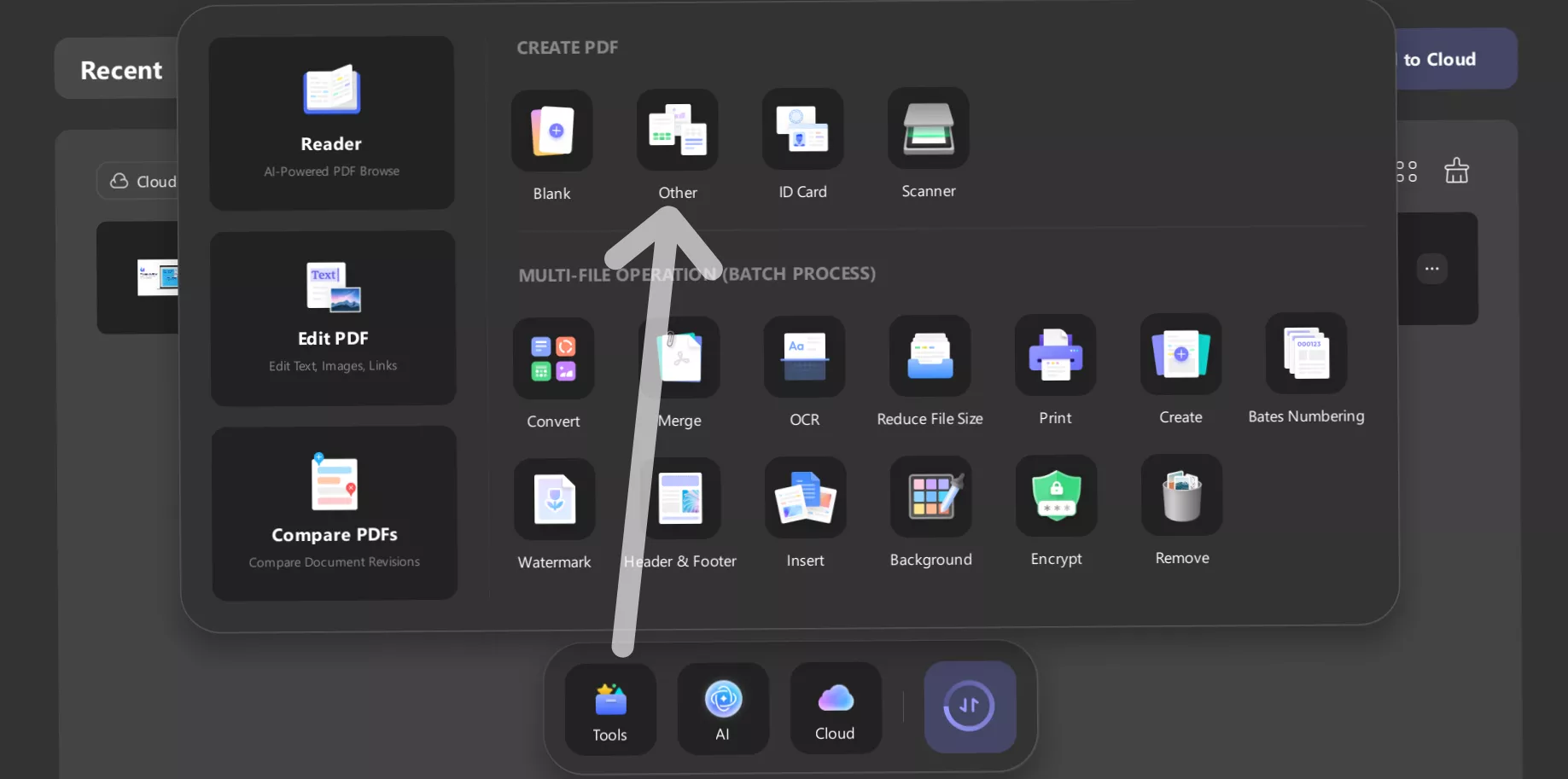Viewport: 1568px width, 779px height.
Task: Switch to the AI tab in dock
Action: (723, 708)
